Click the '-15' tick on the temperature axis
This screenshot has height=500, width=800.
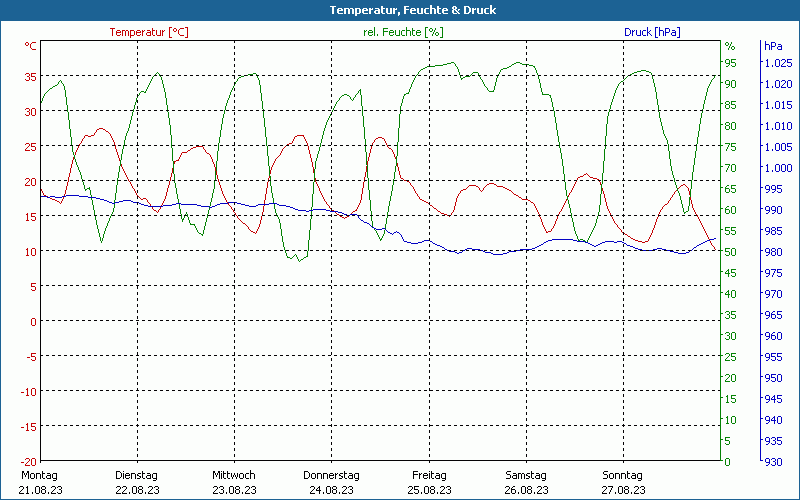click(29, 427)
